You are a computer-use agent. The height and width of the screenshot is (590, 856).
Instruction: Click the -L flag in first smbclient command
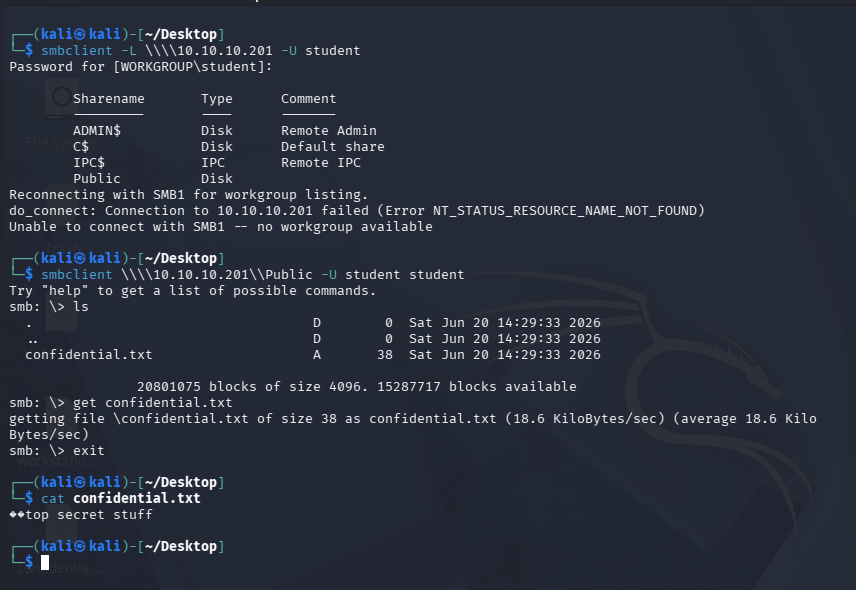(x=128, y=51)
